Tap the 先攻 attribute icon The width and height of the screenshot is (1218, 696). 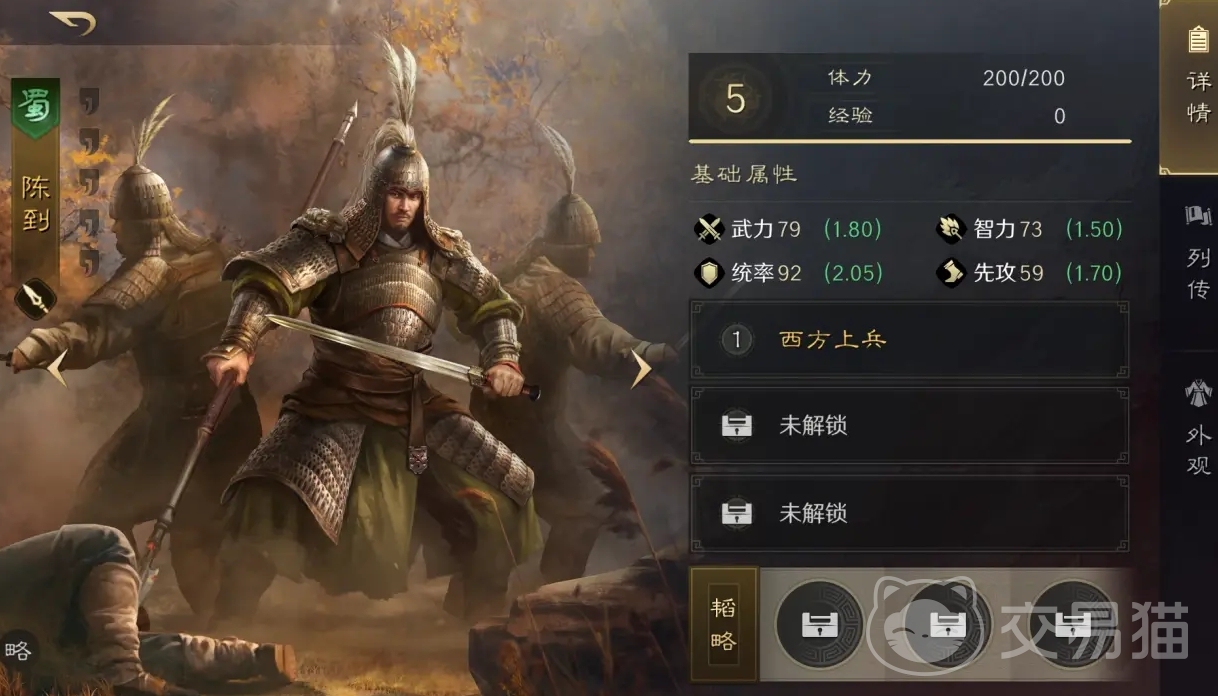coord(950,272)
